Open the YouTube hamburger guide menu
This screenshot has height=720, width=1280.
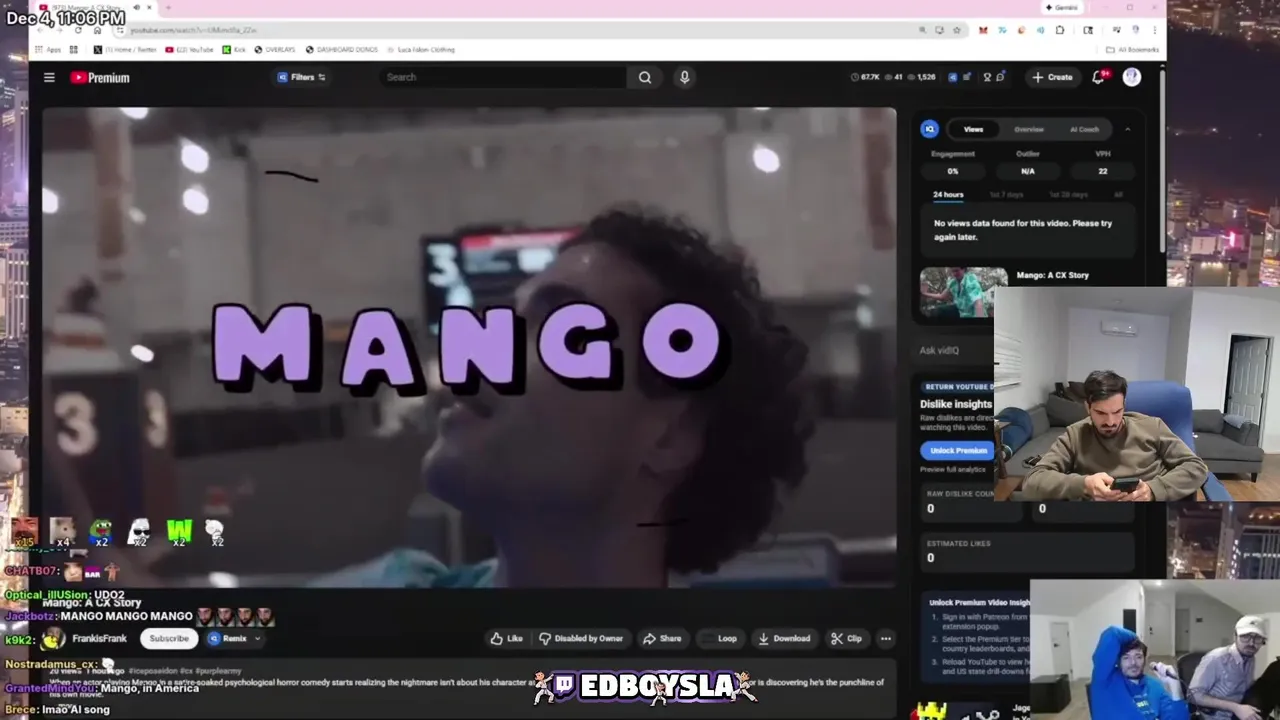49,77
